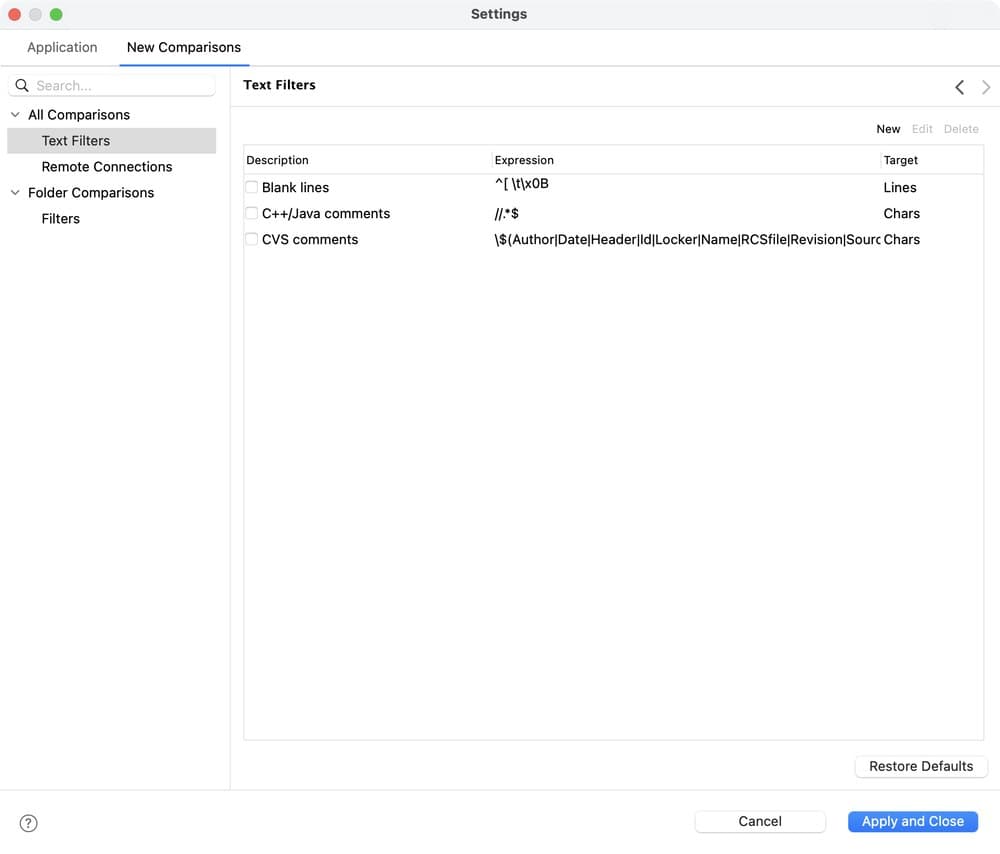
Task: Create a new text filter
Action: click(x=888, y=129)
